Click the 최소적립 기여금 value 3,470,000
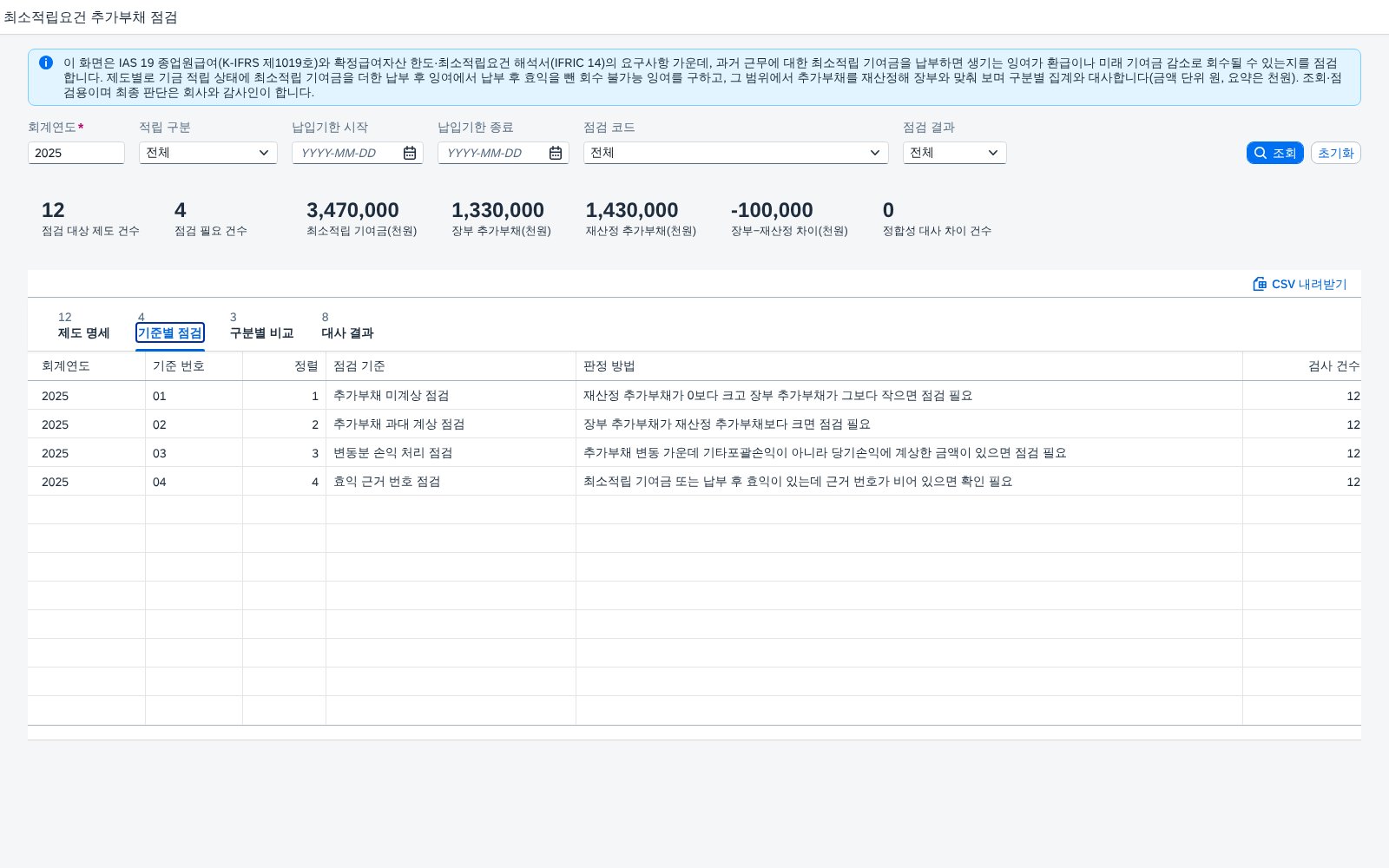1389x868 pixels. coord(352,210)
